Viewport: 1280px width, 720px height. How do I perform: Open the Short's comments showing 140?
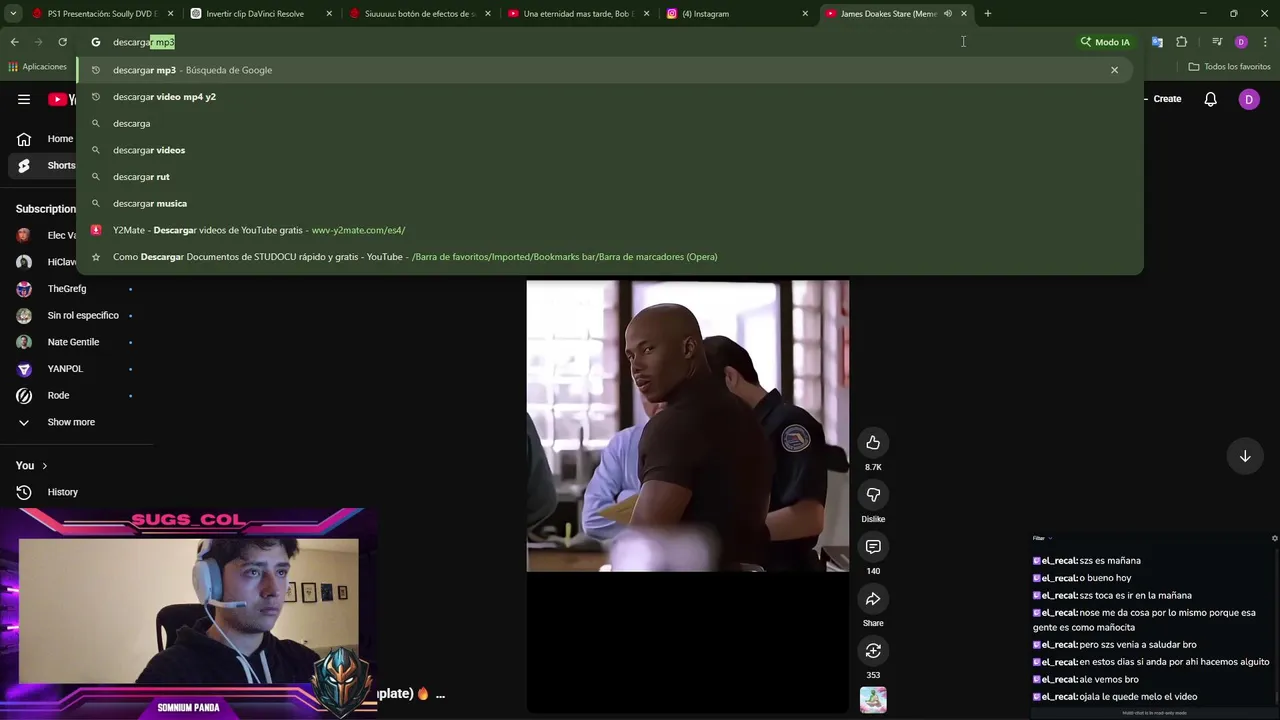point(873,547)
